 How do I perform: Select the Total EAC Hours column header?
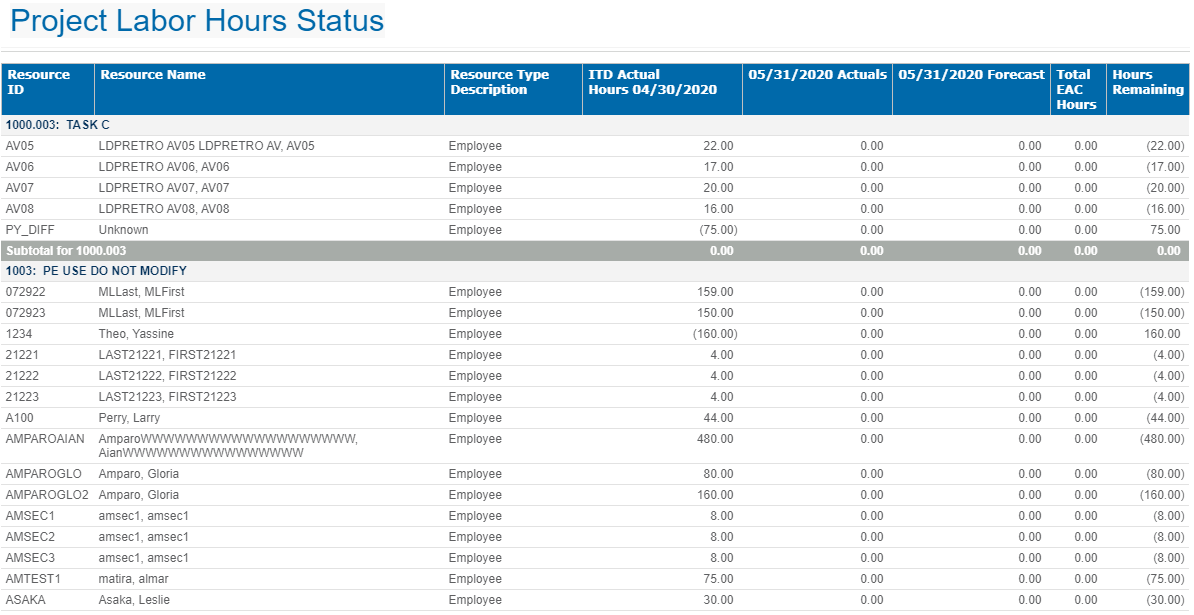(1076, 89)
